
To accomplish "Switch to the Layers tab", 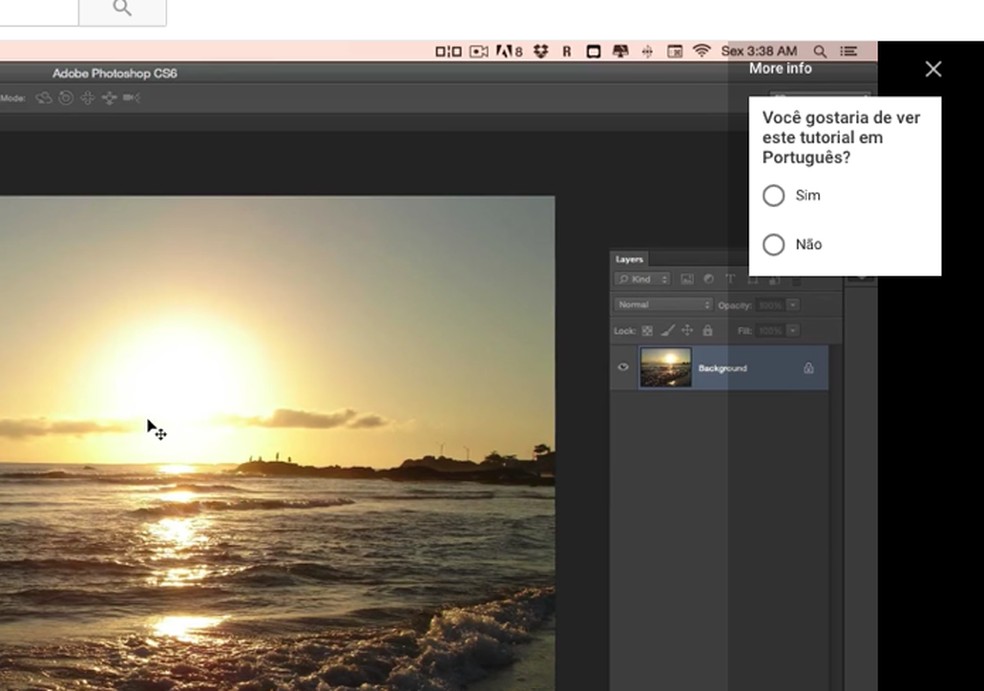I will pos(629,259).
